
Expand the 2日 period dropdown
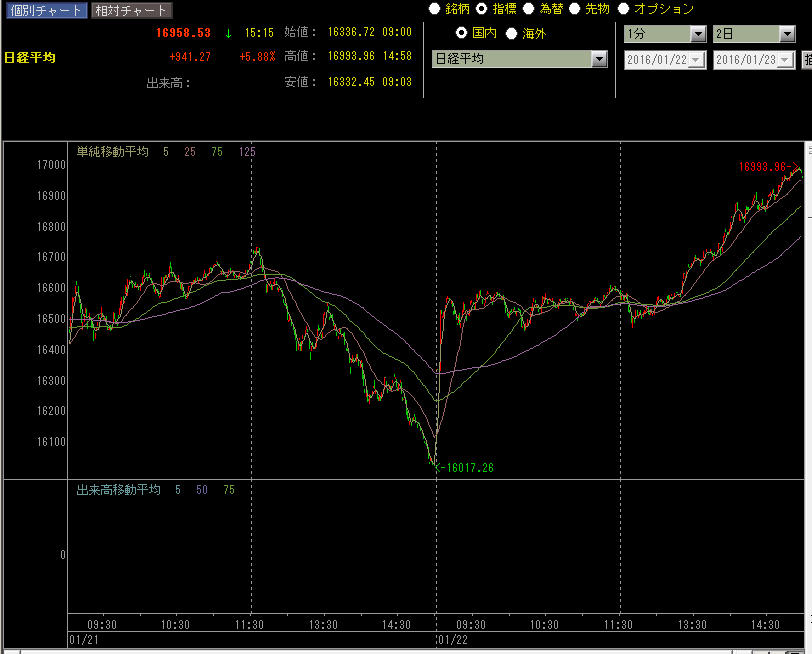point(788,33)
